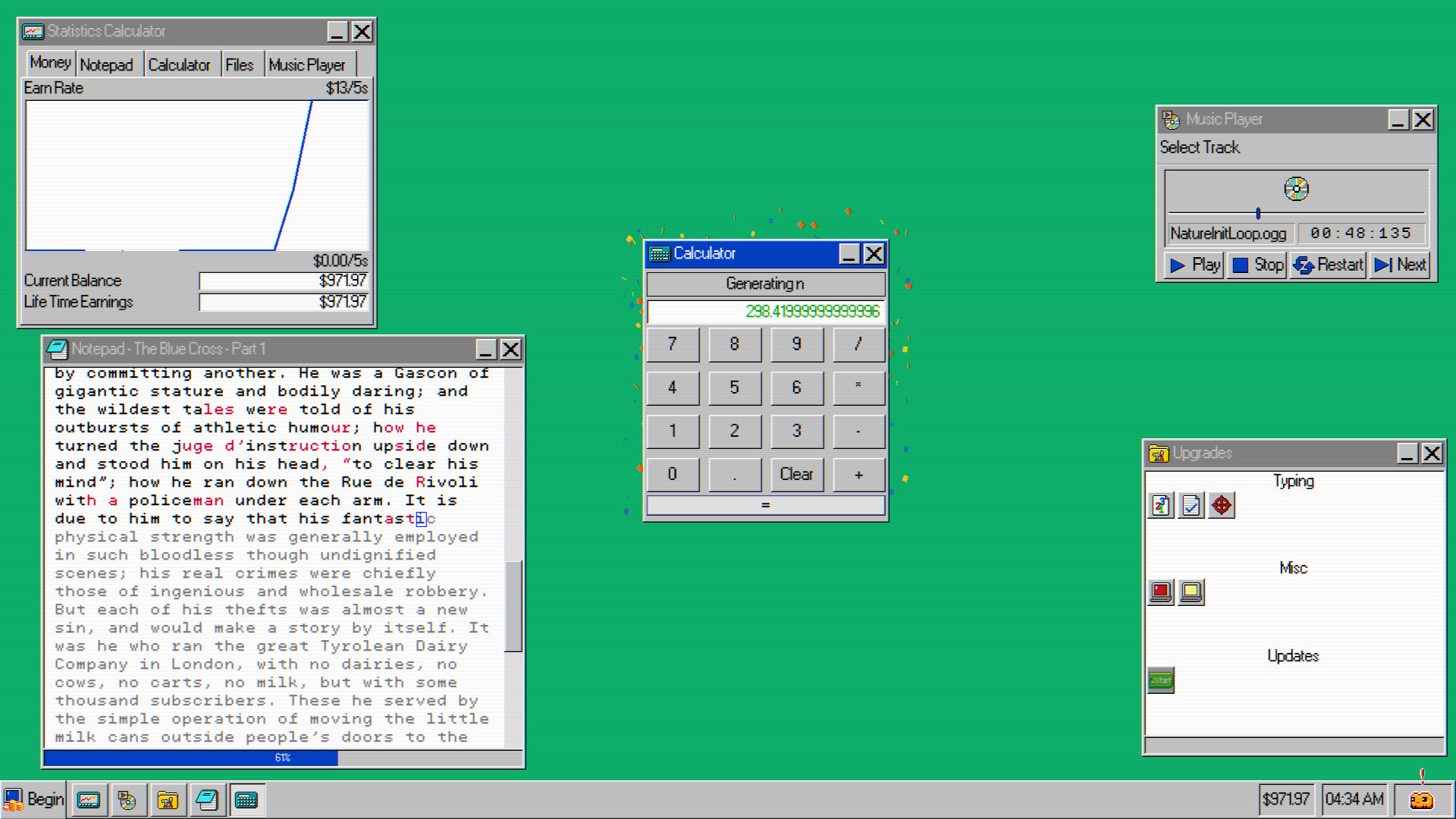Open the Upgrades folder icon in taskbar
The height and width of the screenshot is (819, 1456).
tap(168, 800)
